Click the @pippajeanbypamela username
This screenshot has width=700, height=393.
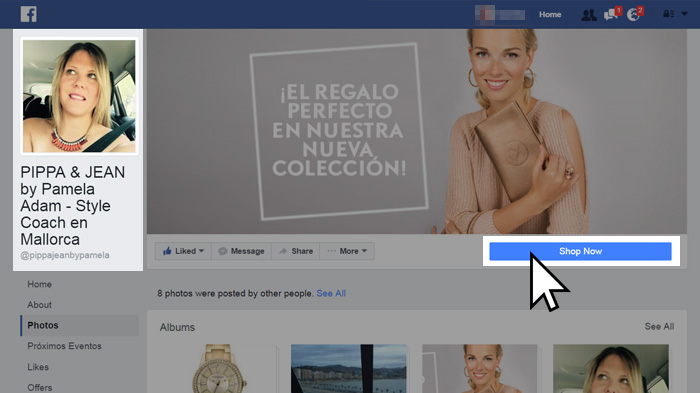65,255
